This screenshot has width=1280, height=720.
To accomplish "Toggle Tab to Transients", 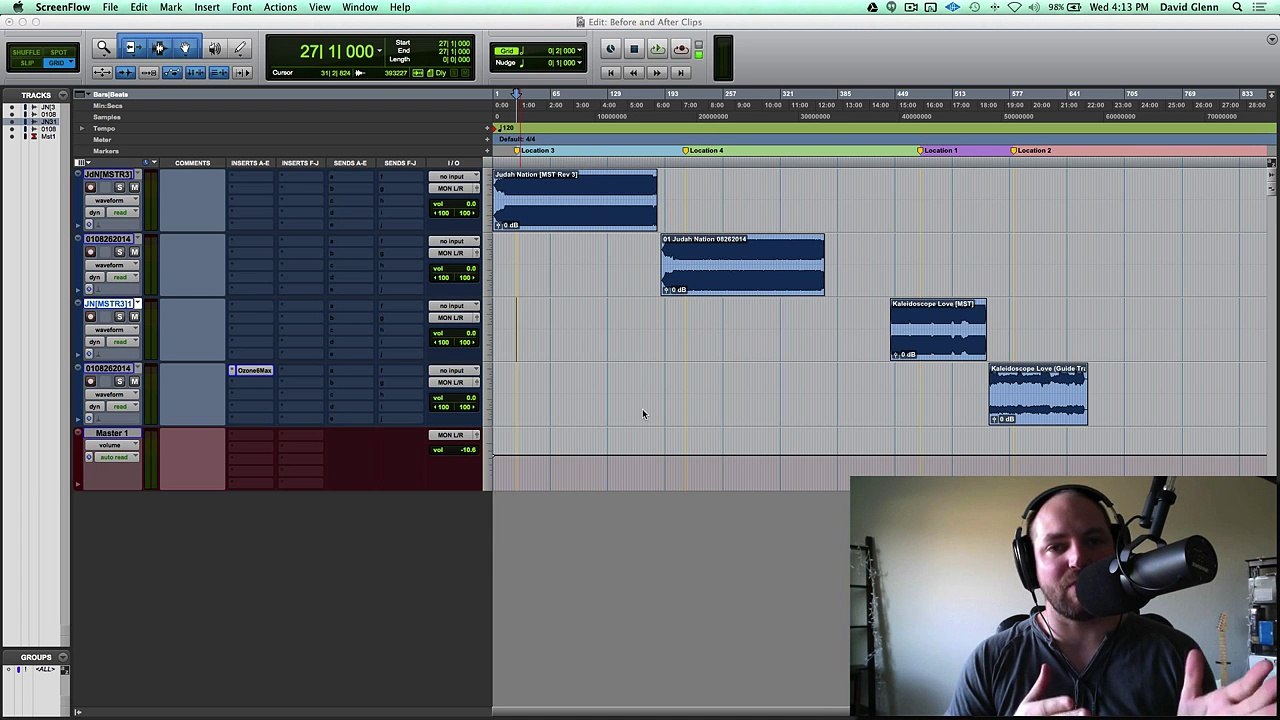I will [125, 73].
